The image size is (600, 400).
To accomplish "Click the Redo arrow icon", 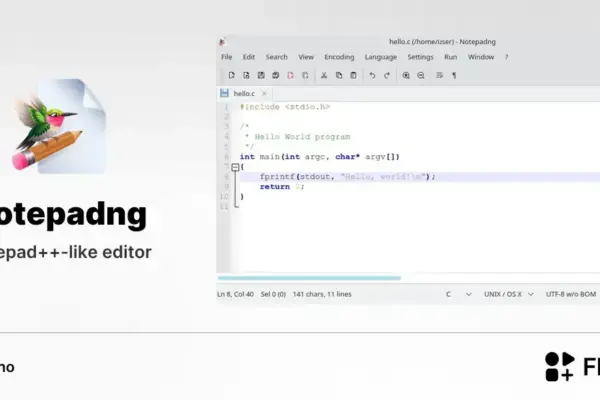I will (x=387, y=75).
